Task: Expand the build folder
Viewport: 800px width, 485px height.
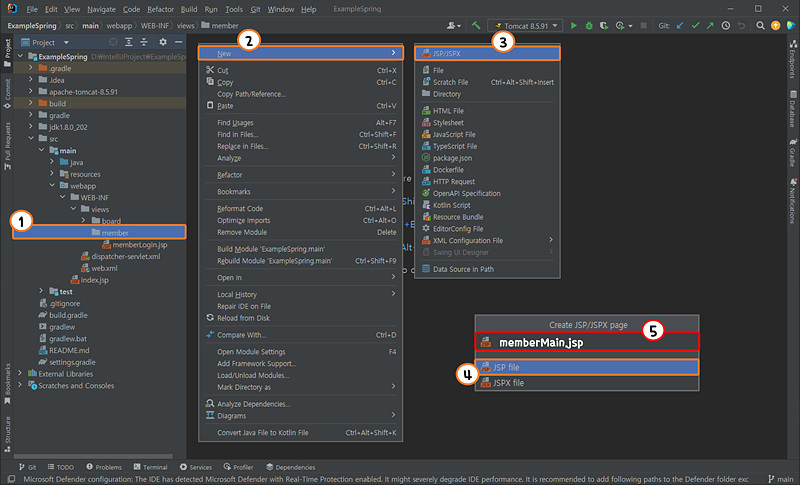Action: tap(31, 103)
